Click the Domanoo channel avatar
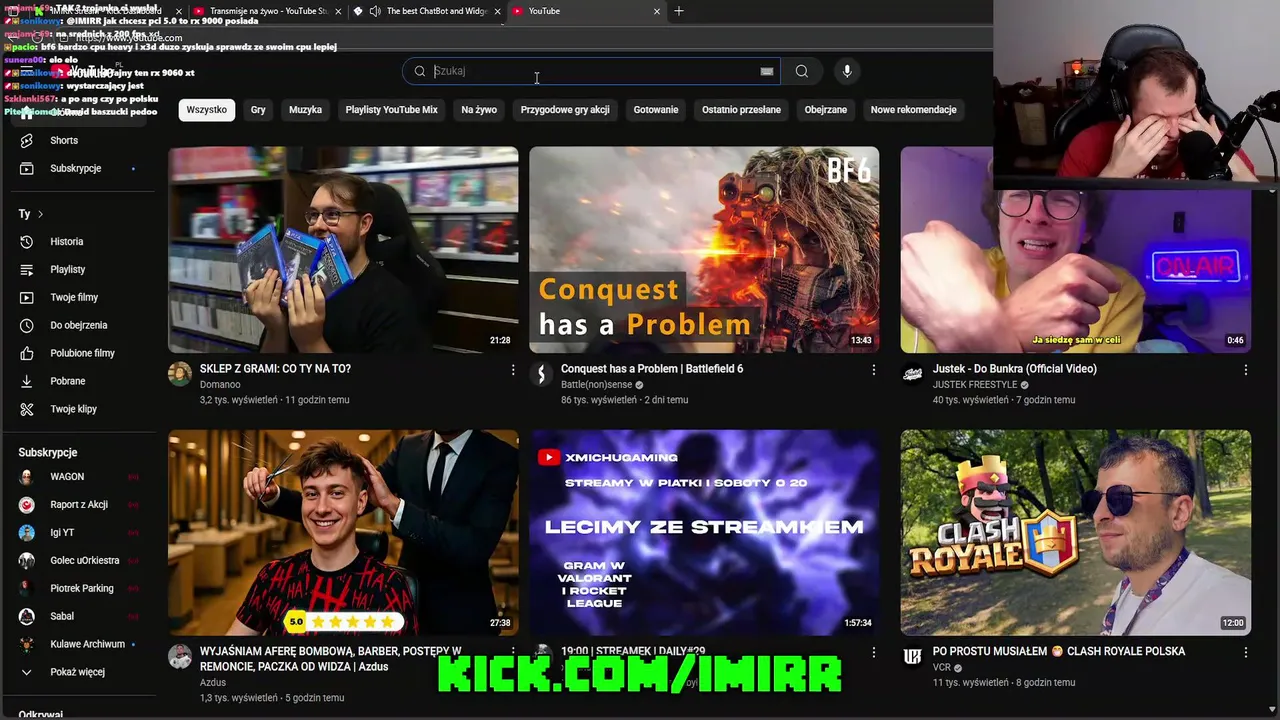The height and width of the screenshot is (720, 1280). point(180,374)
